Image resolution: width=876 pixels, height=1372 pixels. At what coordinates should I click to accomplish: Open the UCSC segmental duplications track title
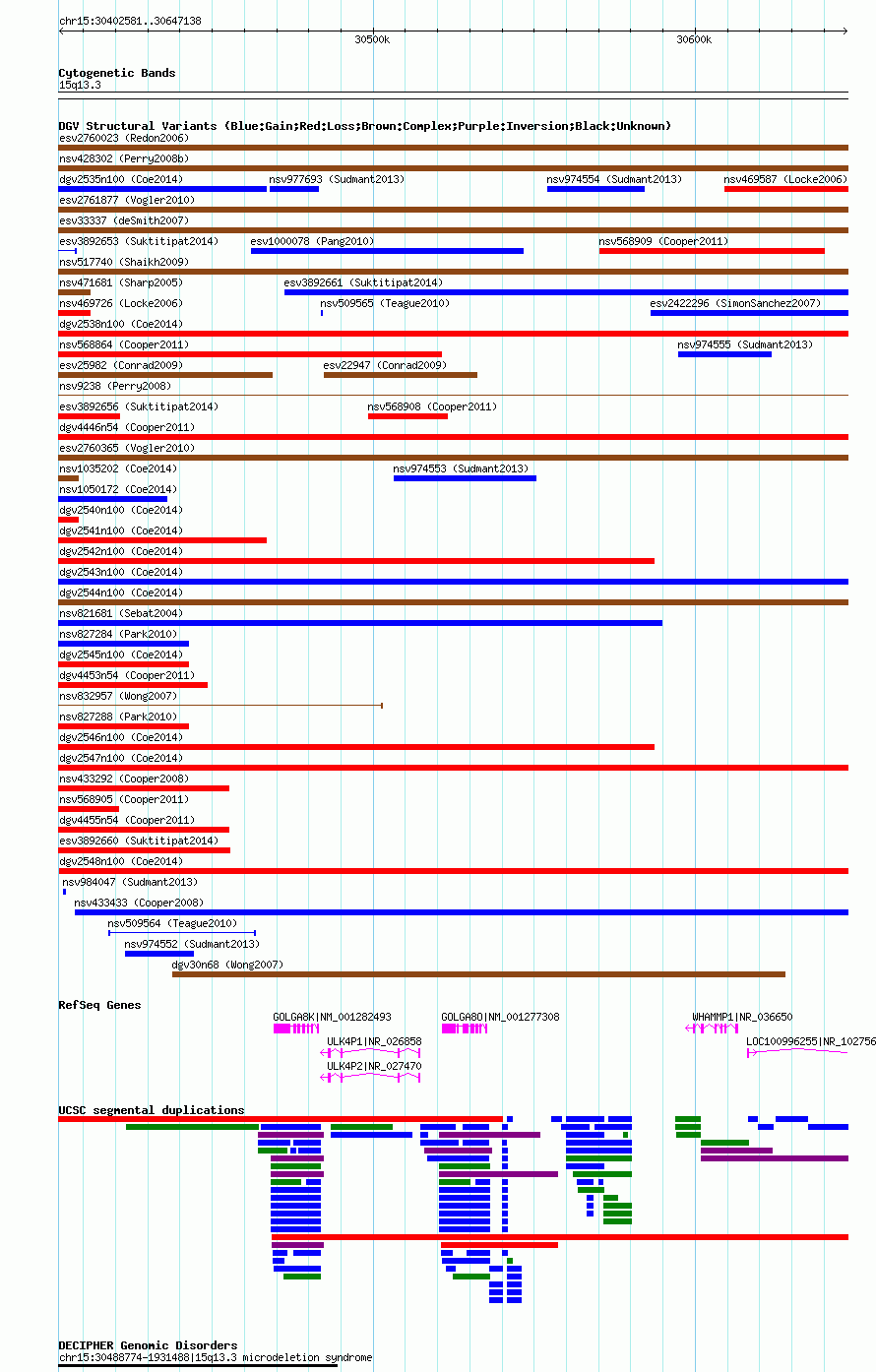(x=152, y=1110)
